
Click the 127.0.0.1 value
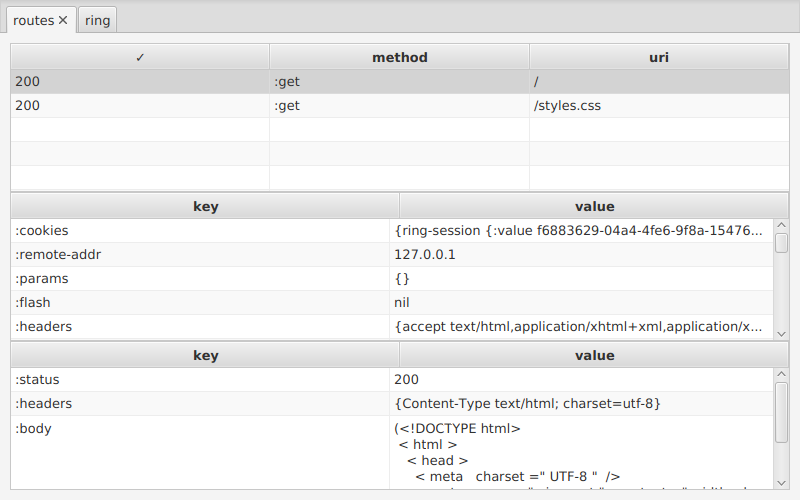(x=582, y=255)
